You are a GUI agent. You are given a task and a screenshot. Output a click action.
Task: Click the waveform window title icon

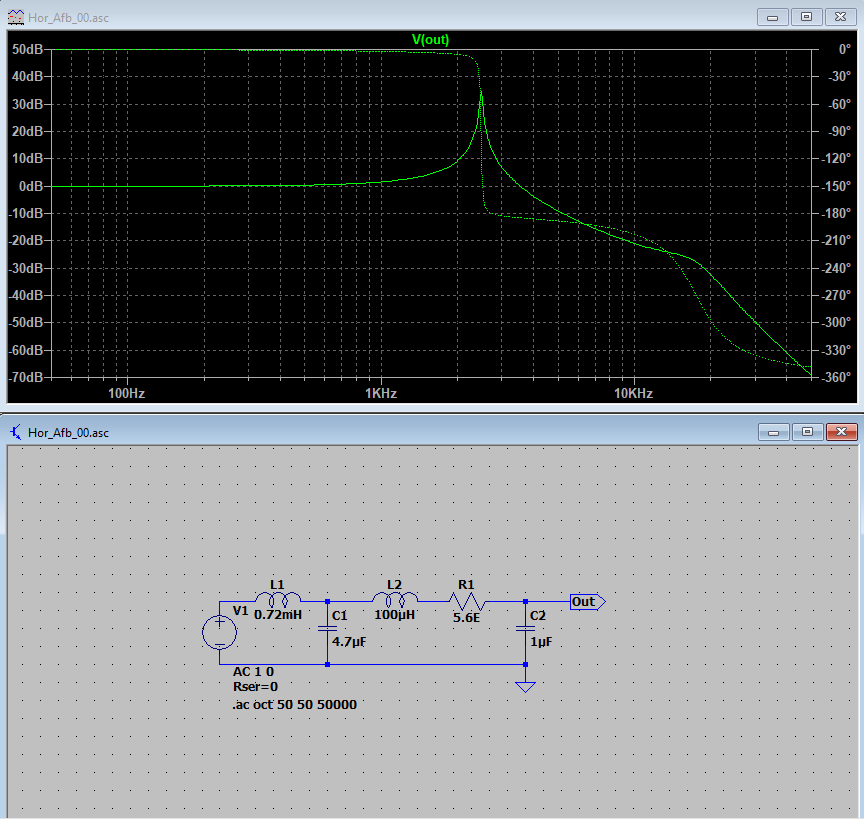pos(15,17)
